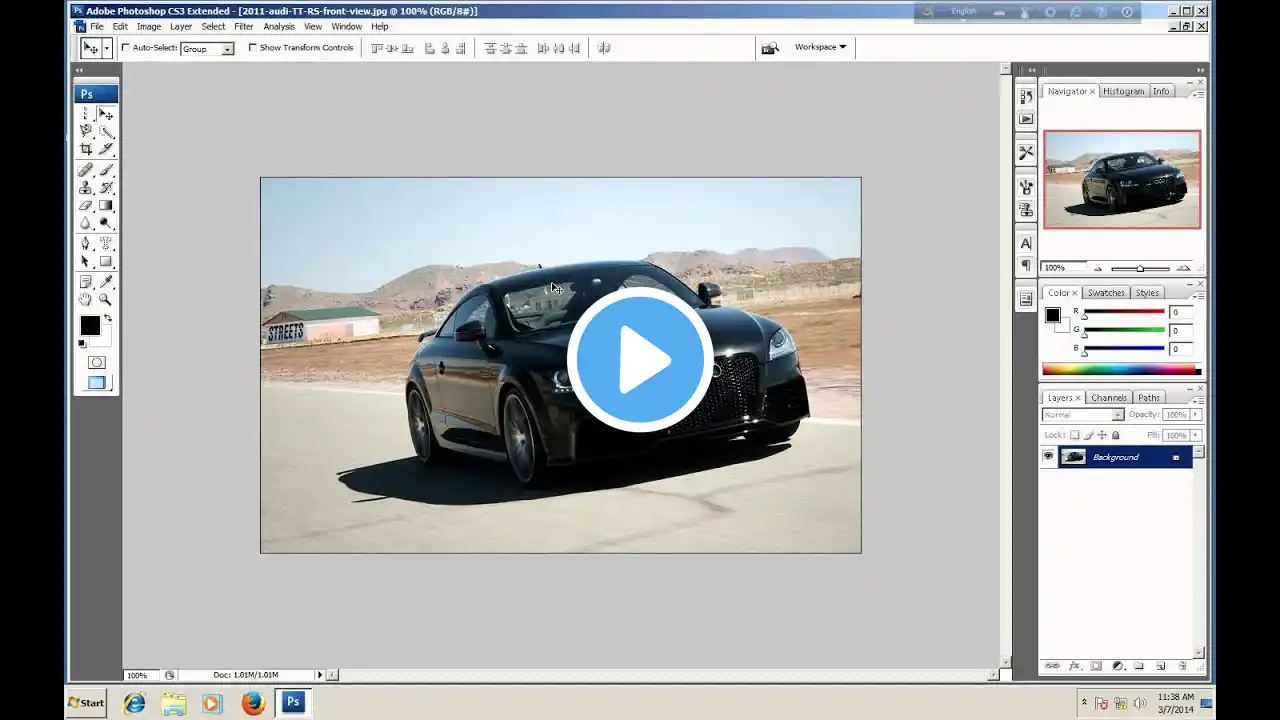Toggle Quick Mask mode
1280x720 pixels.
pos(96,362)
